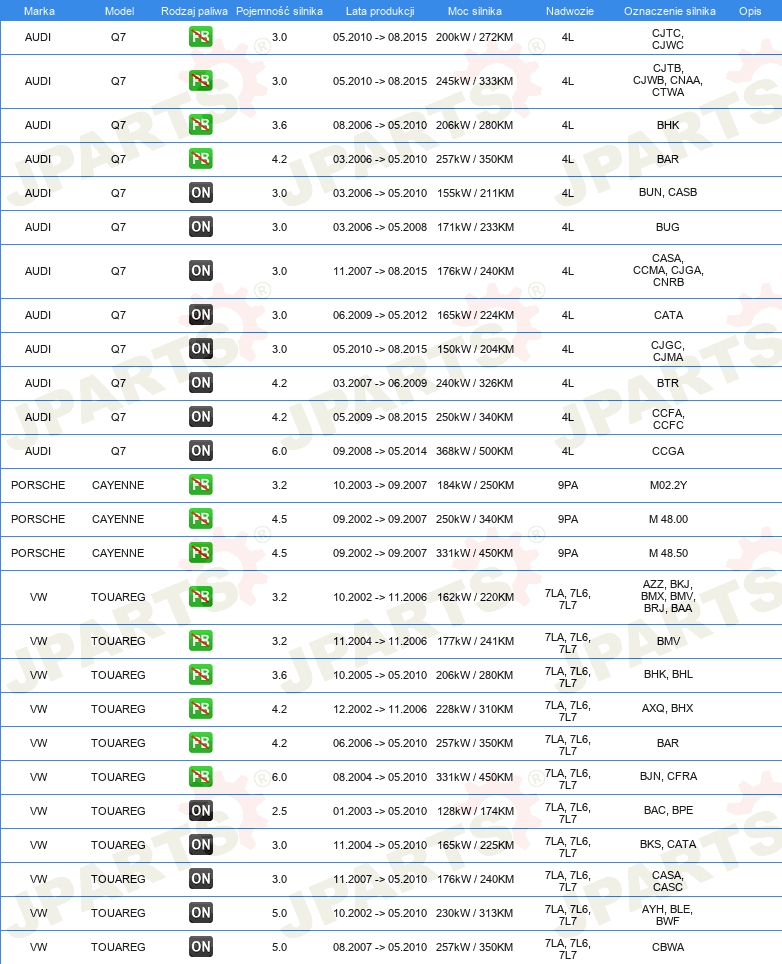Click the Rodzaj paliwa column header
The height and width of the screenshot is (964, 782).
tap(194, 11)
